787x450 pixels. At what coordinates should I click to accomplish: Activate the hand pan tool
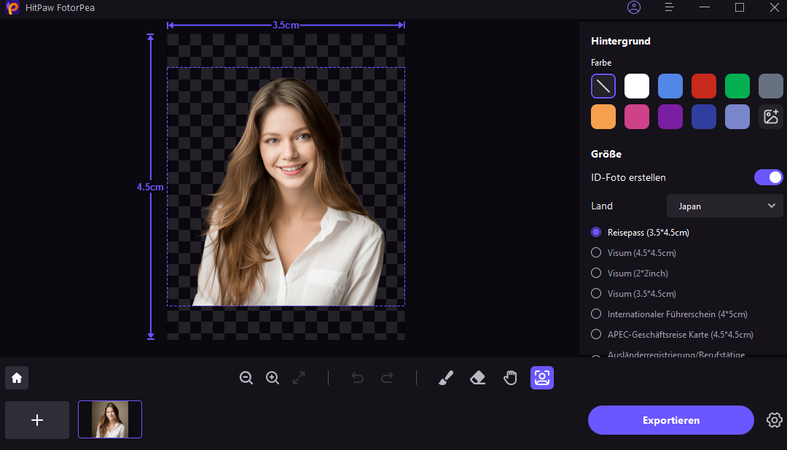[x=510, y=378]
